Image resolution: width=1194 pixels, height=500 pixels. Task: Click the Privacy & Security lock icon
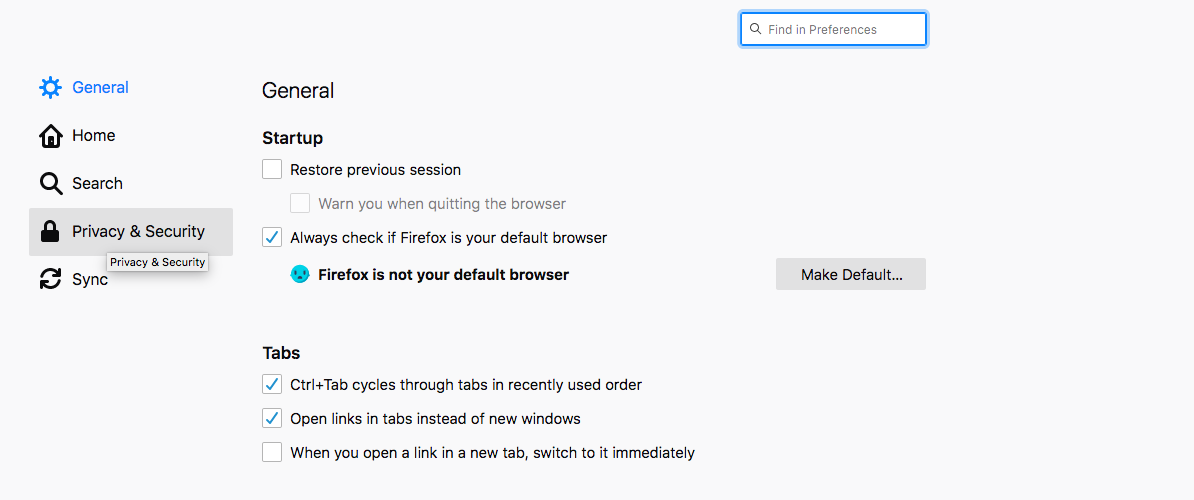(50, 231)
